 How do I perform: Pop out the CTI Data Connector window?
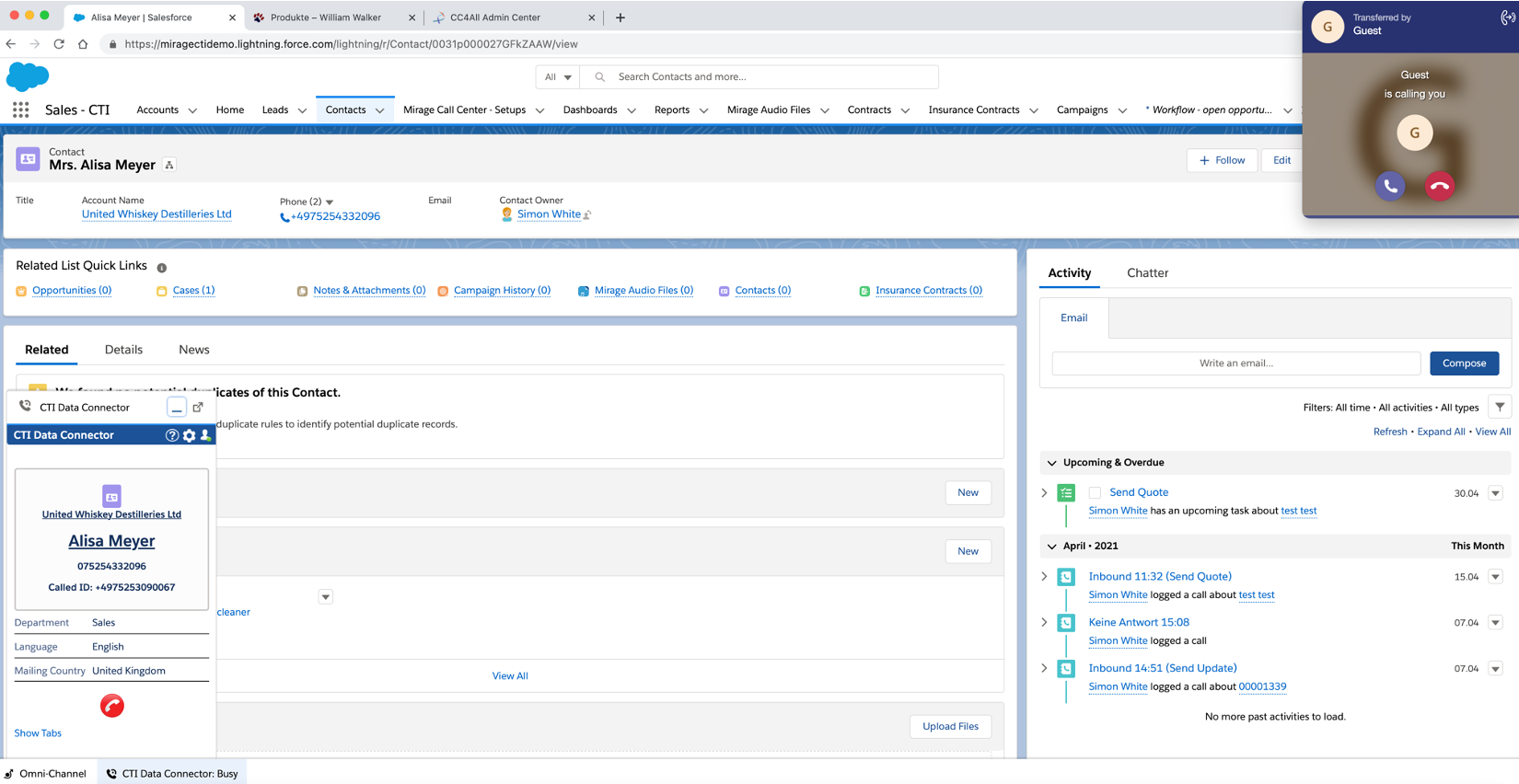coord(198,407)
